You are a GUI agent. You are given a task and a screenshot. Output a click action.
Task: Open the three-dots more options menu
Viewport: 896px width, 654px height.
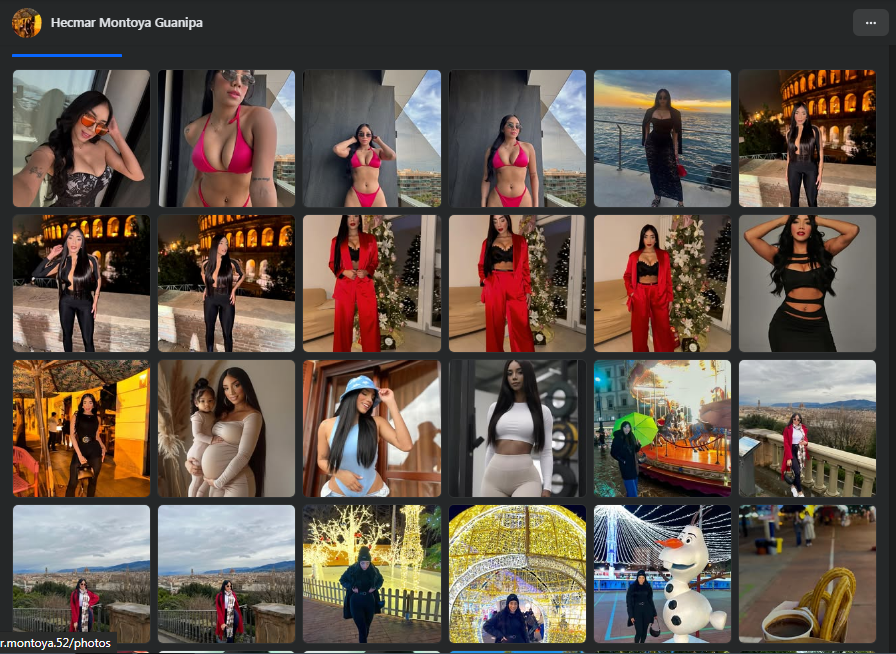click(870, 23)
